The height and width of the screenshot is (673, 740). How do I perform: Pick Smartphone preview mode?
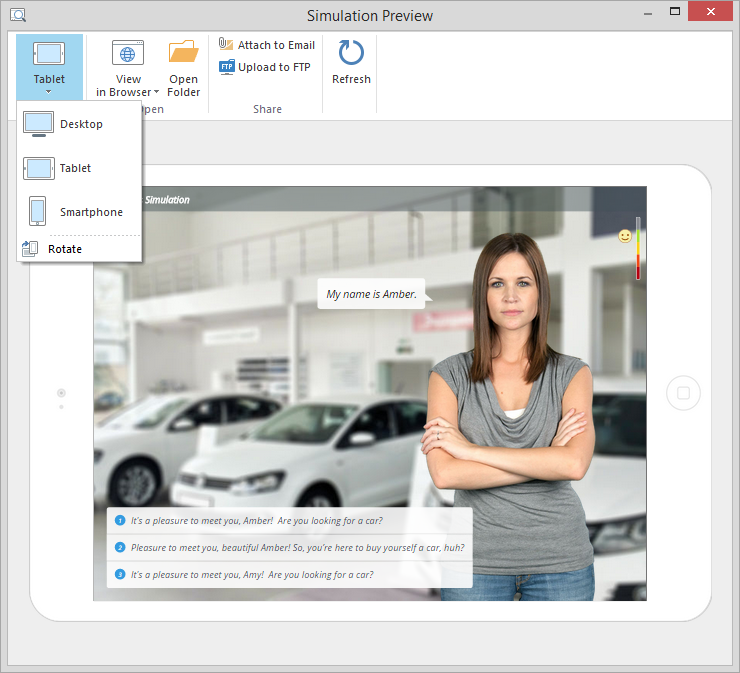[x=90, y=212]
